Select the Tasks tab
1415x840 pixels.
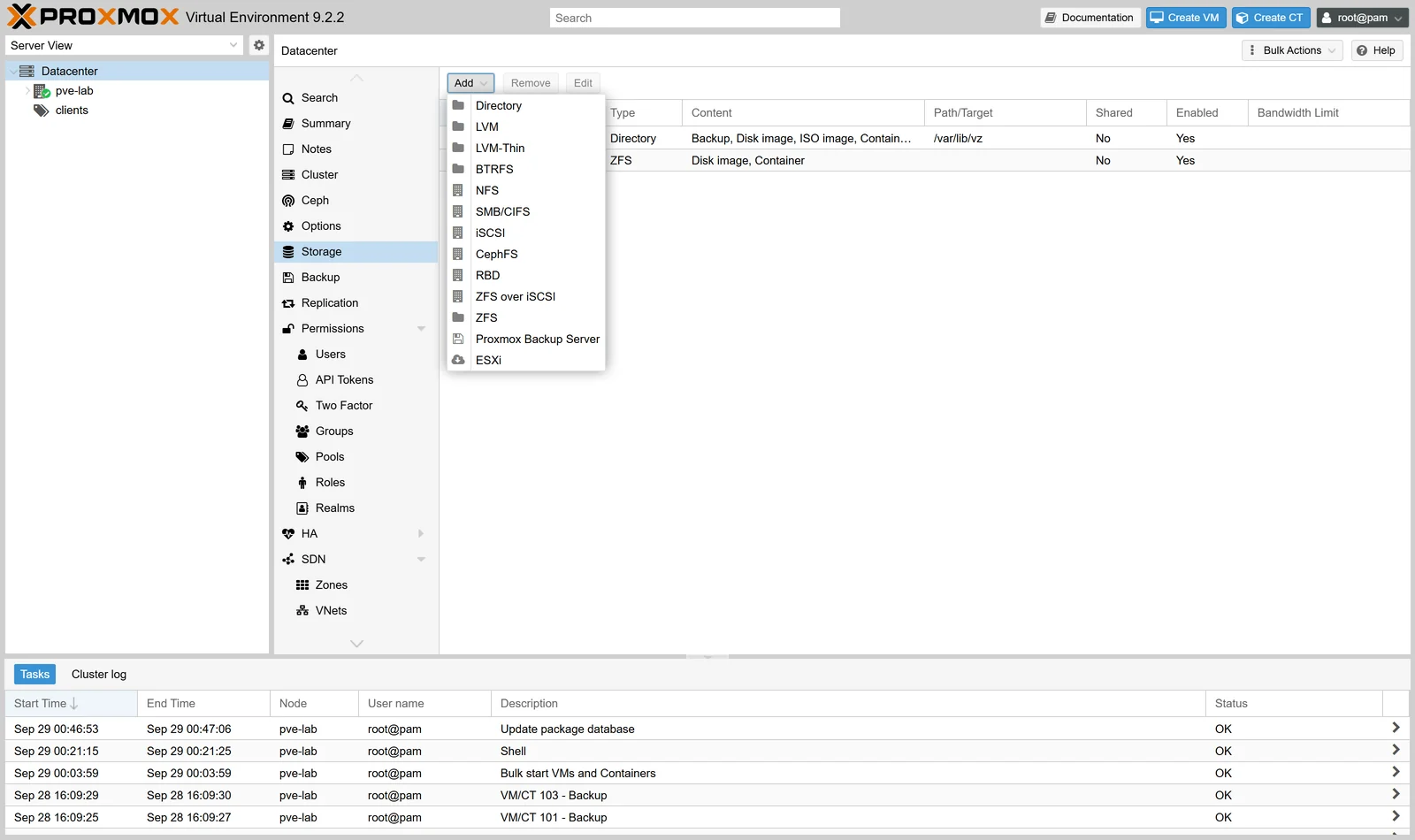(x=34, y=675)
